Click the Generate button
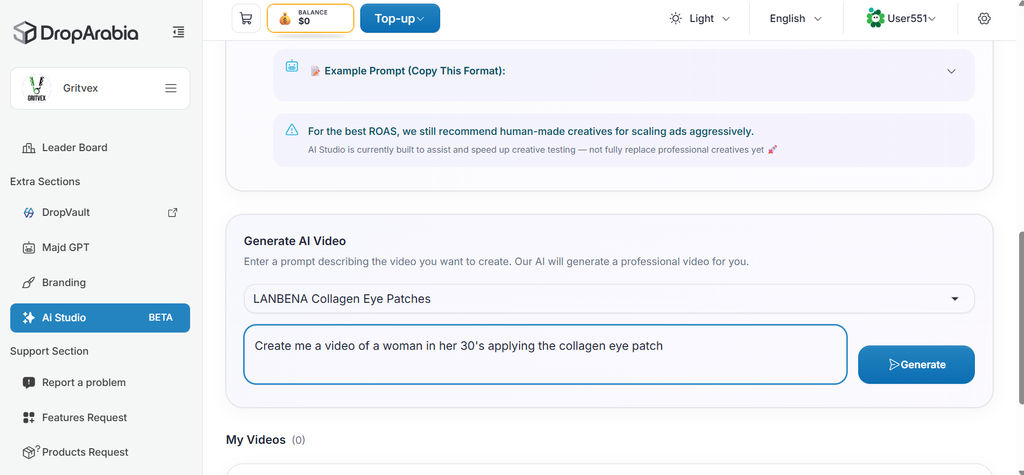1024x475 pixels. point(916,365)
